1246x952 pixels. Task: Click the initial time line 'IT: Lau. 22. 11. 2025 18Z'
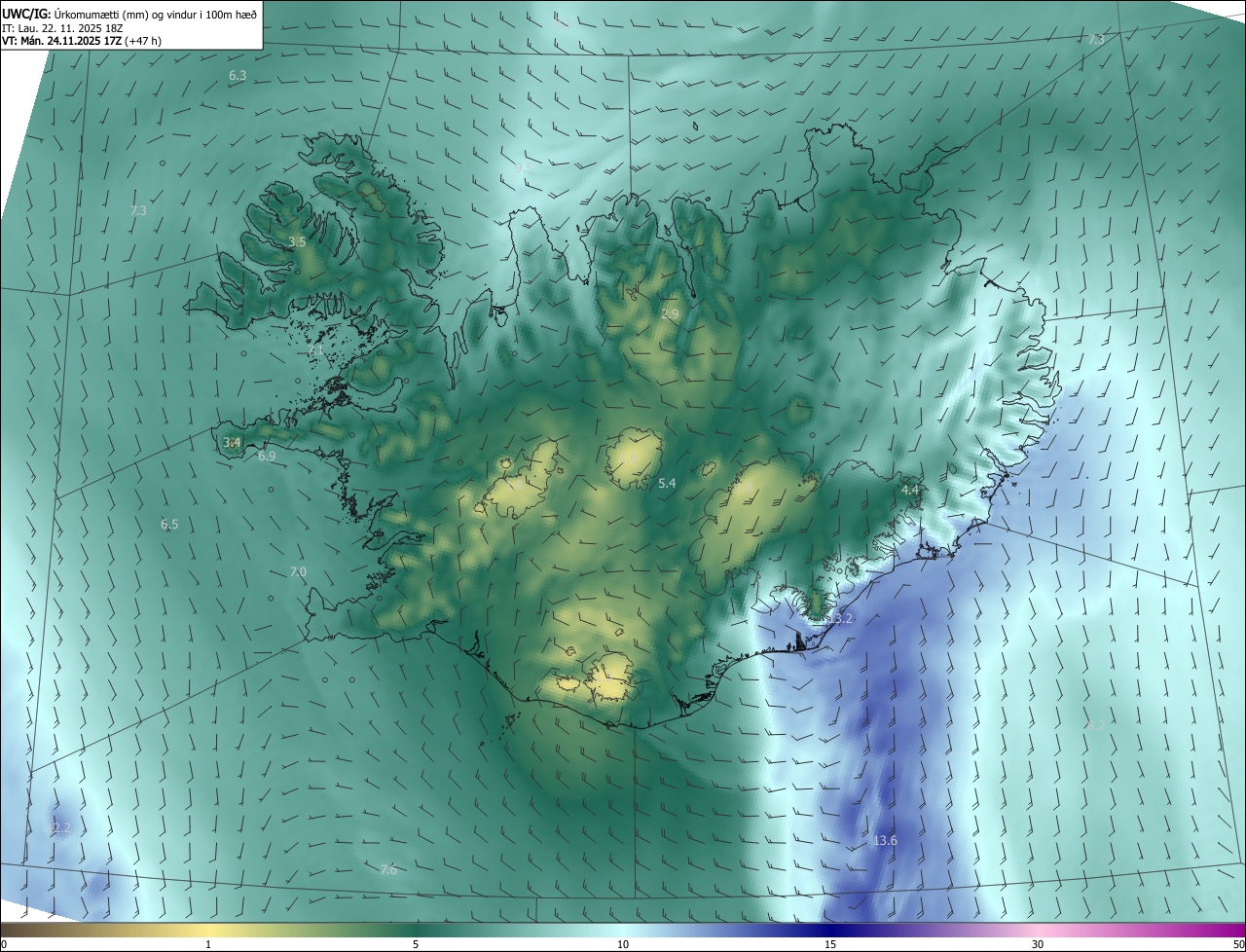pos(64,28)
